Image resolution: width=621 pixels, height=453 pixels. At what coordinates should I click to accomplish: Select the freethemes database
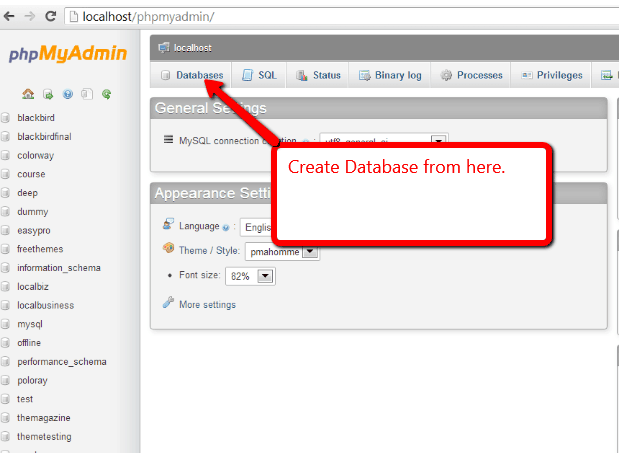click(x=40, y=249)
